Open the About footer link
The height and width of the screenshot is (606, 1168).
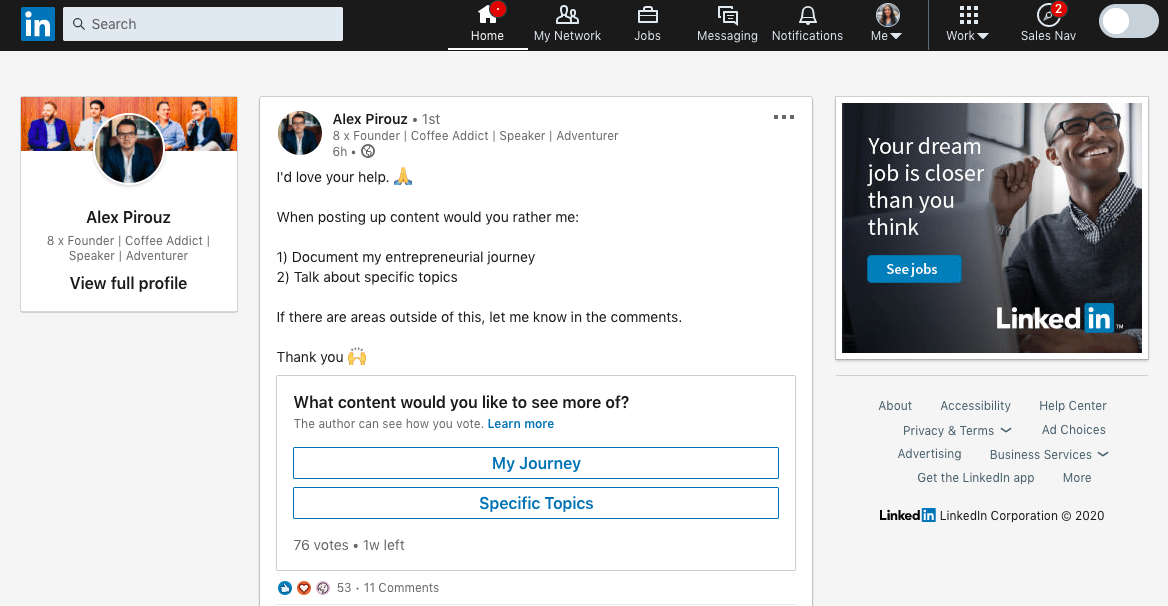[x=895, y=406]
